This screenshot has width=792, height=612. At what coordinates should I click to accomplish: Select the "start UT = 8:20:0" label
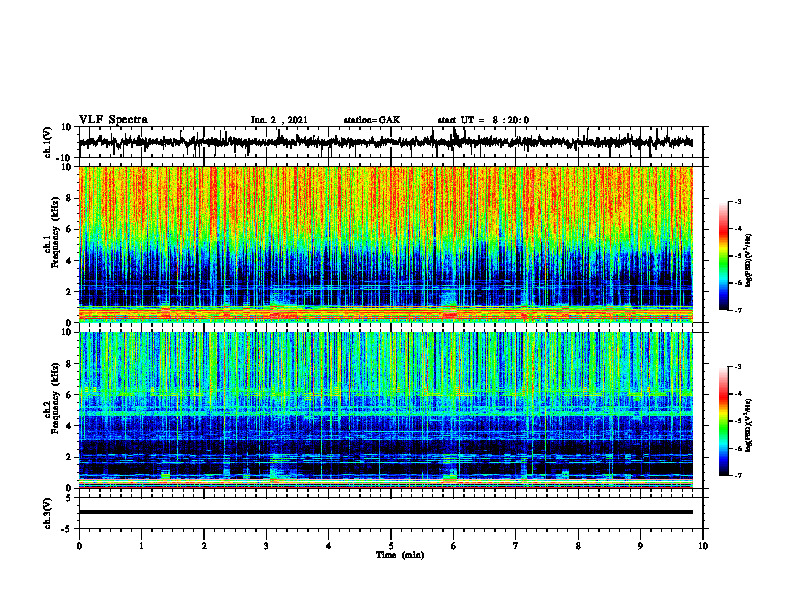483,120
